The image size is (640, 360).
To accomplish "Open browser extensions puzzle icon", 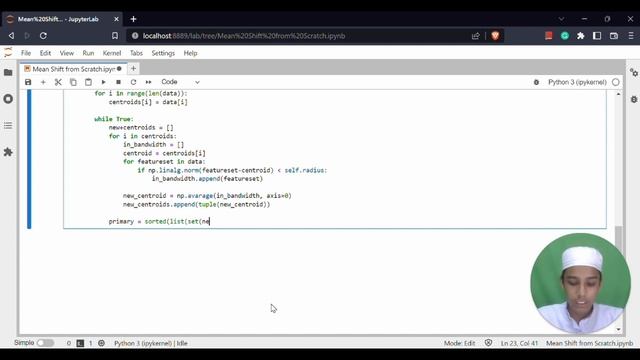I will [580, 36].
